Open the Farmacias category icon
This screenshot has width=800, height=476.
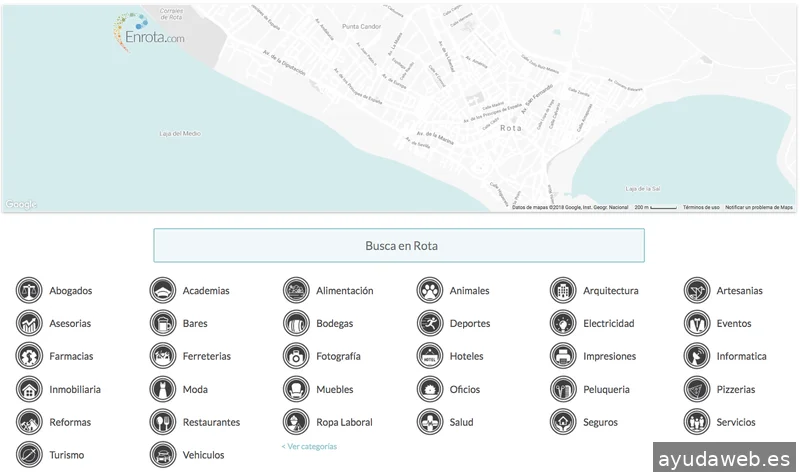(x=29, y=356)
